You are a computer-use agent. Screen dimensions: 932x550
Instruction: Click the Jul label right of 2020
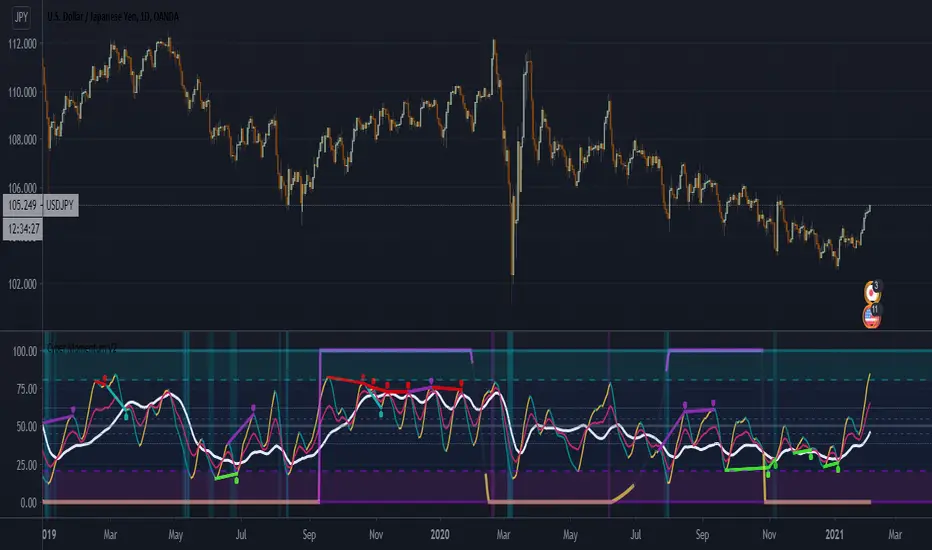[635, 535]
